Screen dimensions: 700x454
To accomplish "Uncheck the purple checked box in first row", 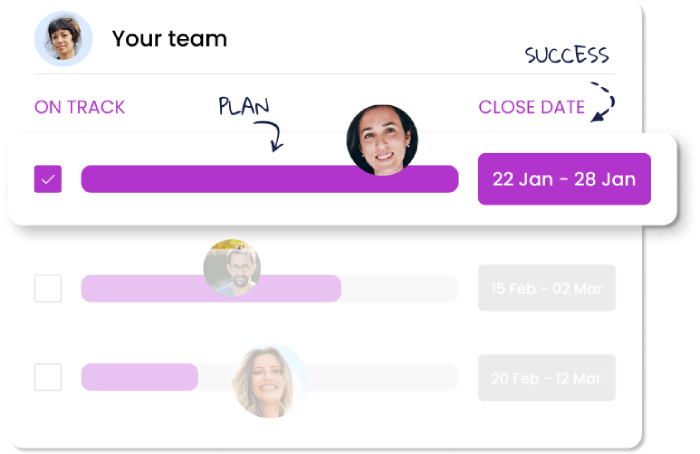I will (48, 179).
